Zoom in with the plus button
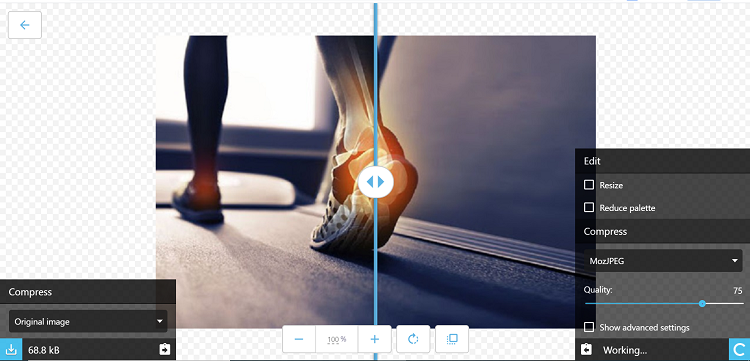This screenshot has height=361, width=750. 375,339
